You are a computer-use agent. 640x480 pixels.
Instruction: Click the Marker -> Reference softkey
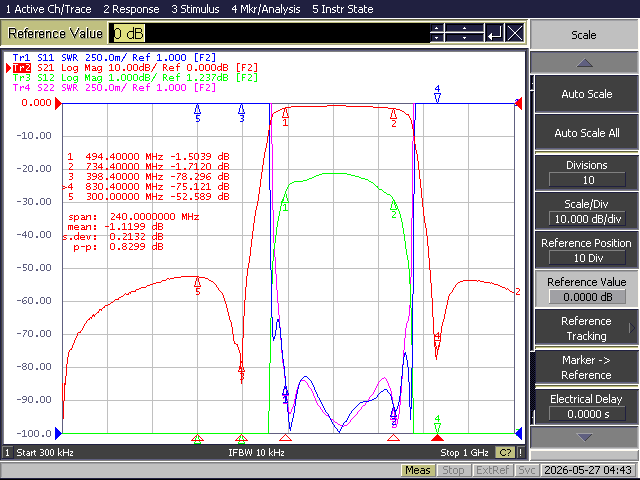(x=587, y=367)
